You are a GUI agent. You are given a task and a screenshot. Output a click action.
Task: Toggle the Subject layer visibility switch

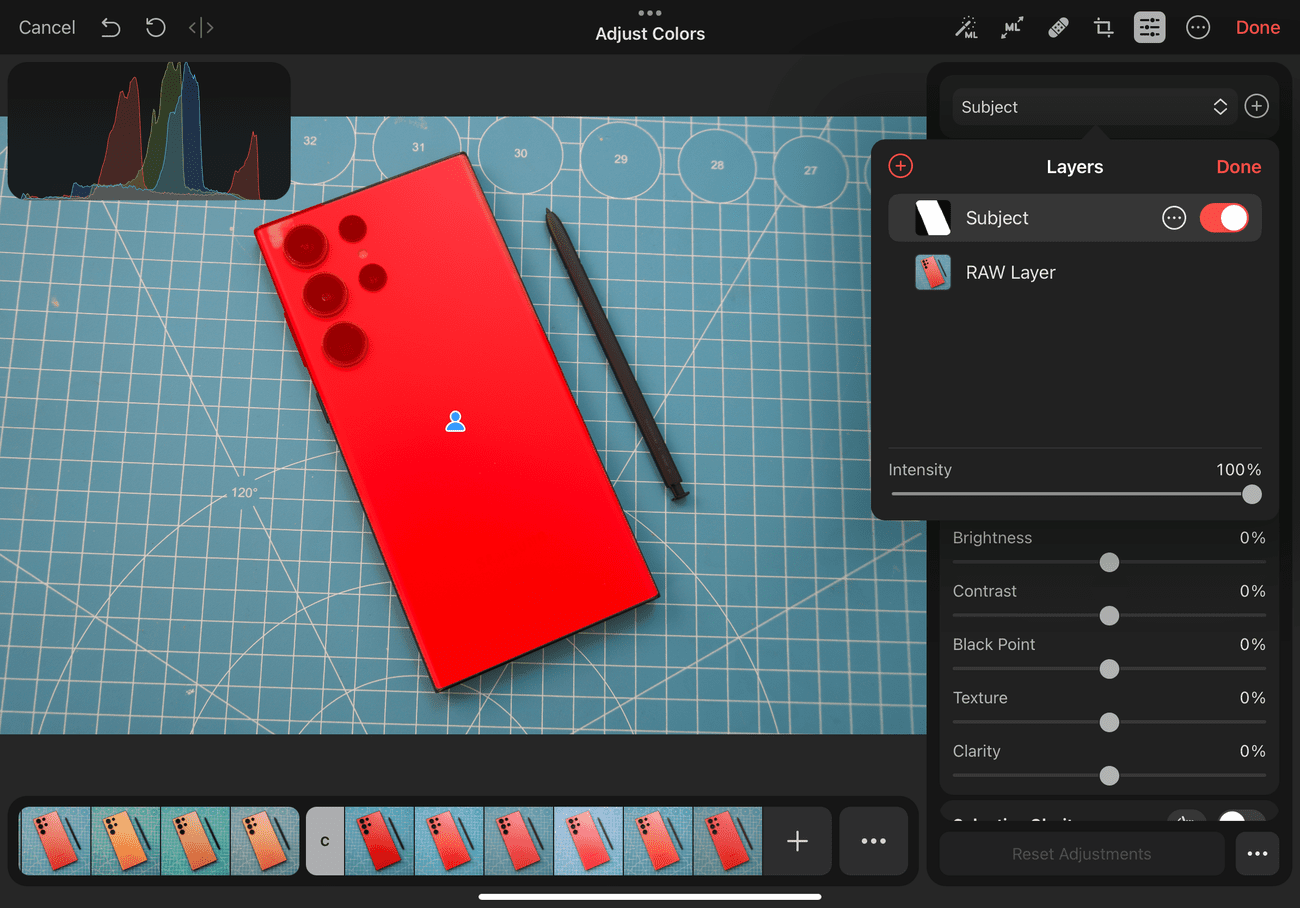(1224, 217)
